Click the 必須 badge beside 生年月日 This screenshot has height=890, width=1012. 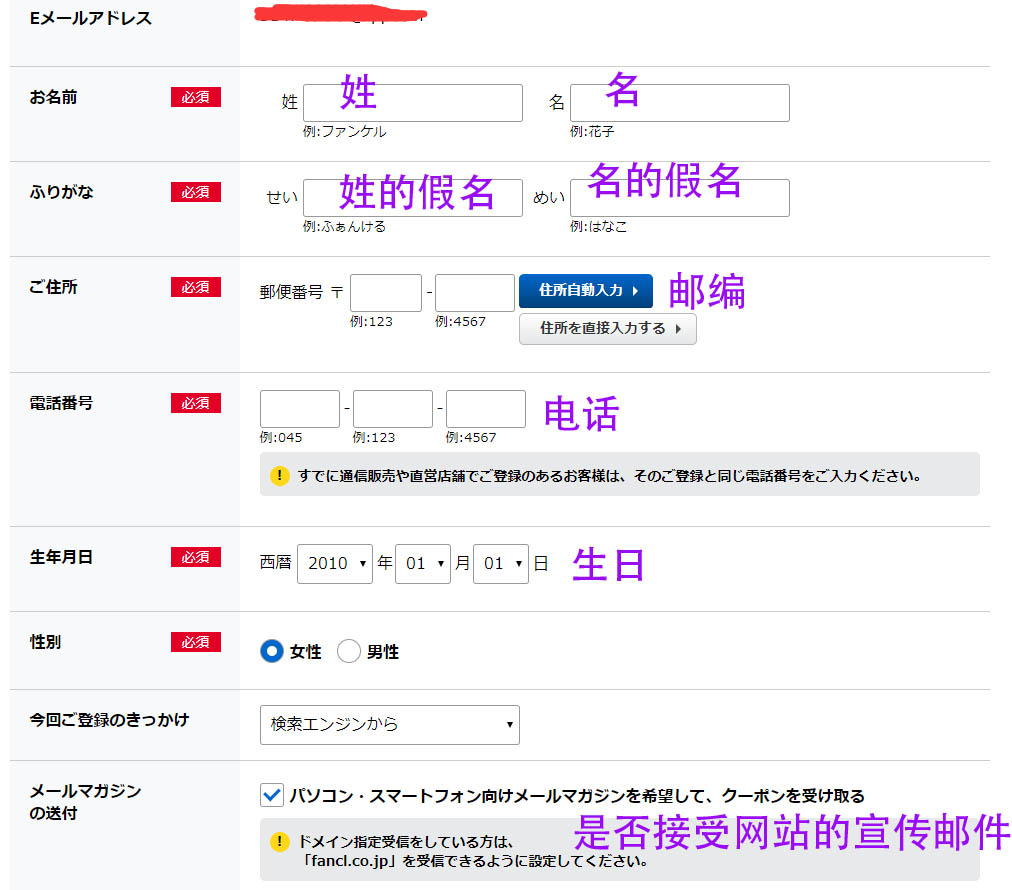click(194, 557)
